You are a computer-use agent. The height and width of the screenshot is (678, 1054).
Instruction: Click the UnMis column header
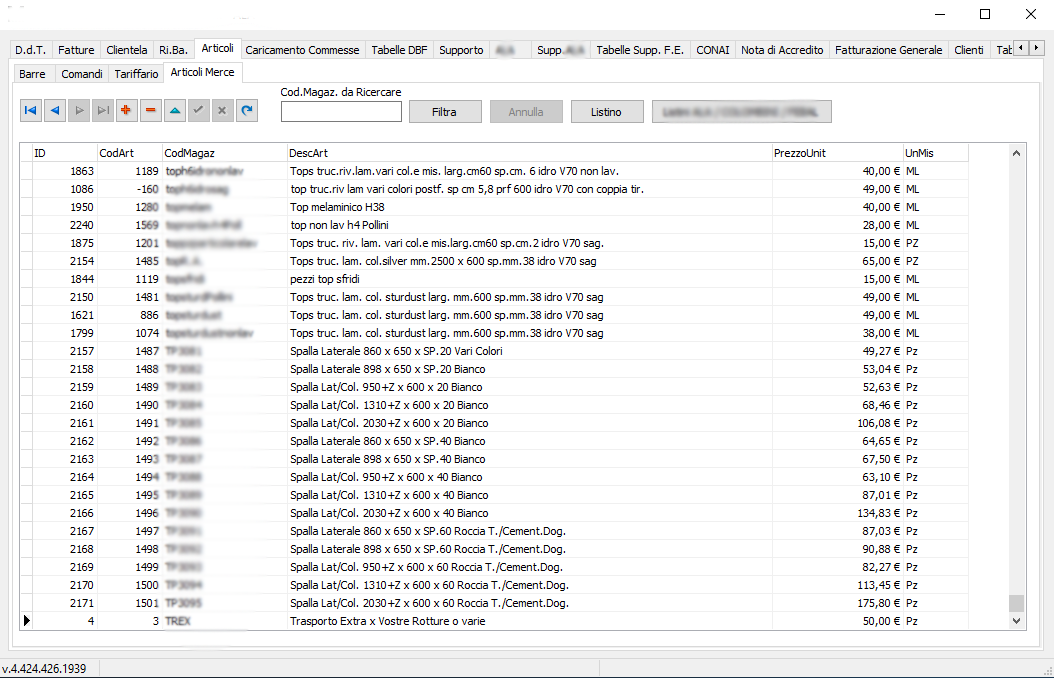tap(936, 153)
